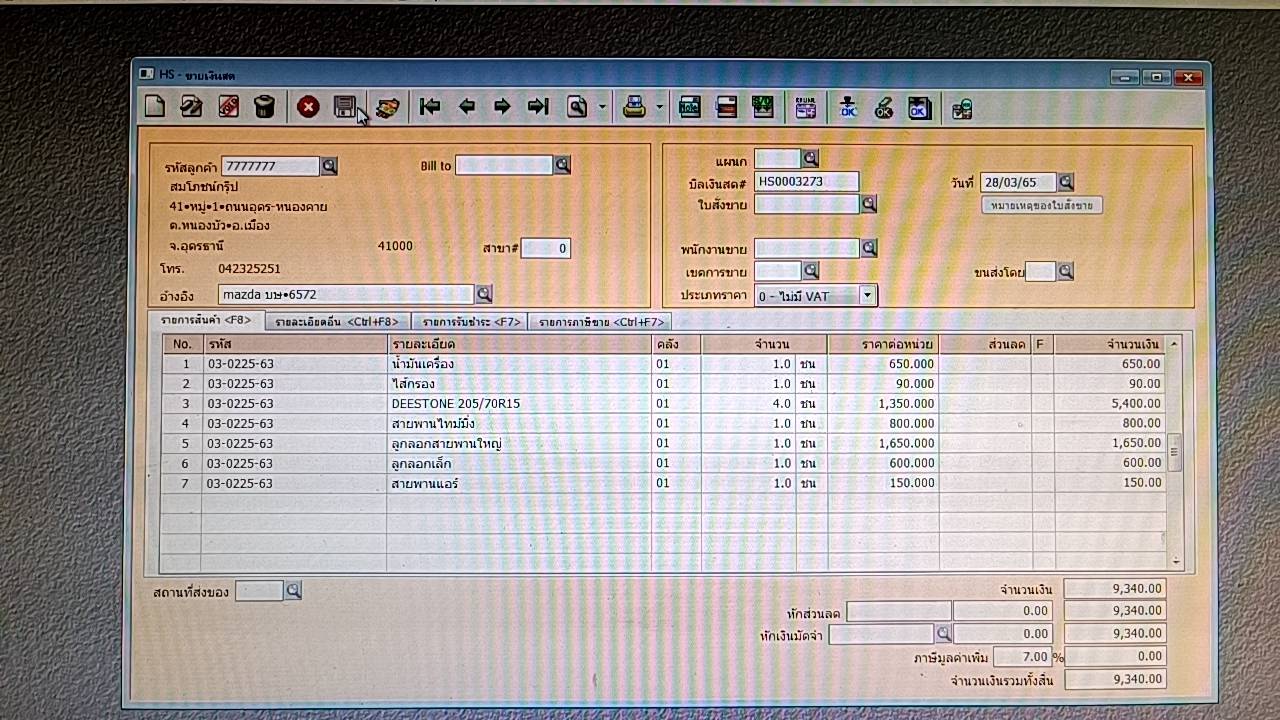Expand the search icon dropdown arrow

602,107
